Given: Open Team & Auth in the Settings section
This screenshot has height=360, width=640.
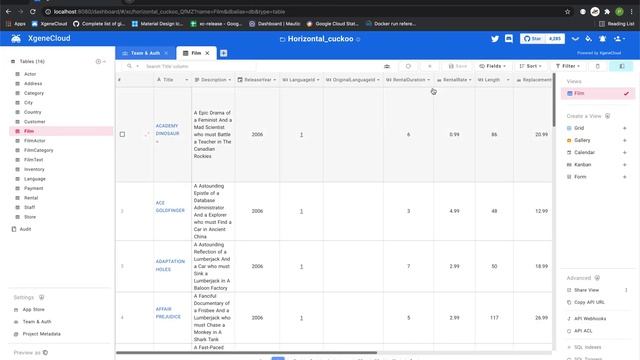Looking at the screenshot, I should point(37,322).
